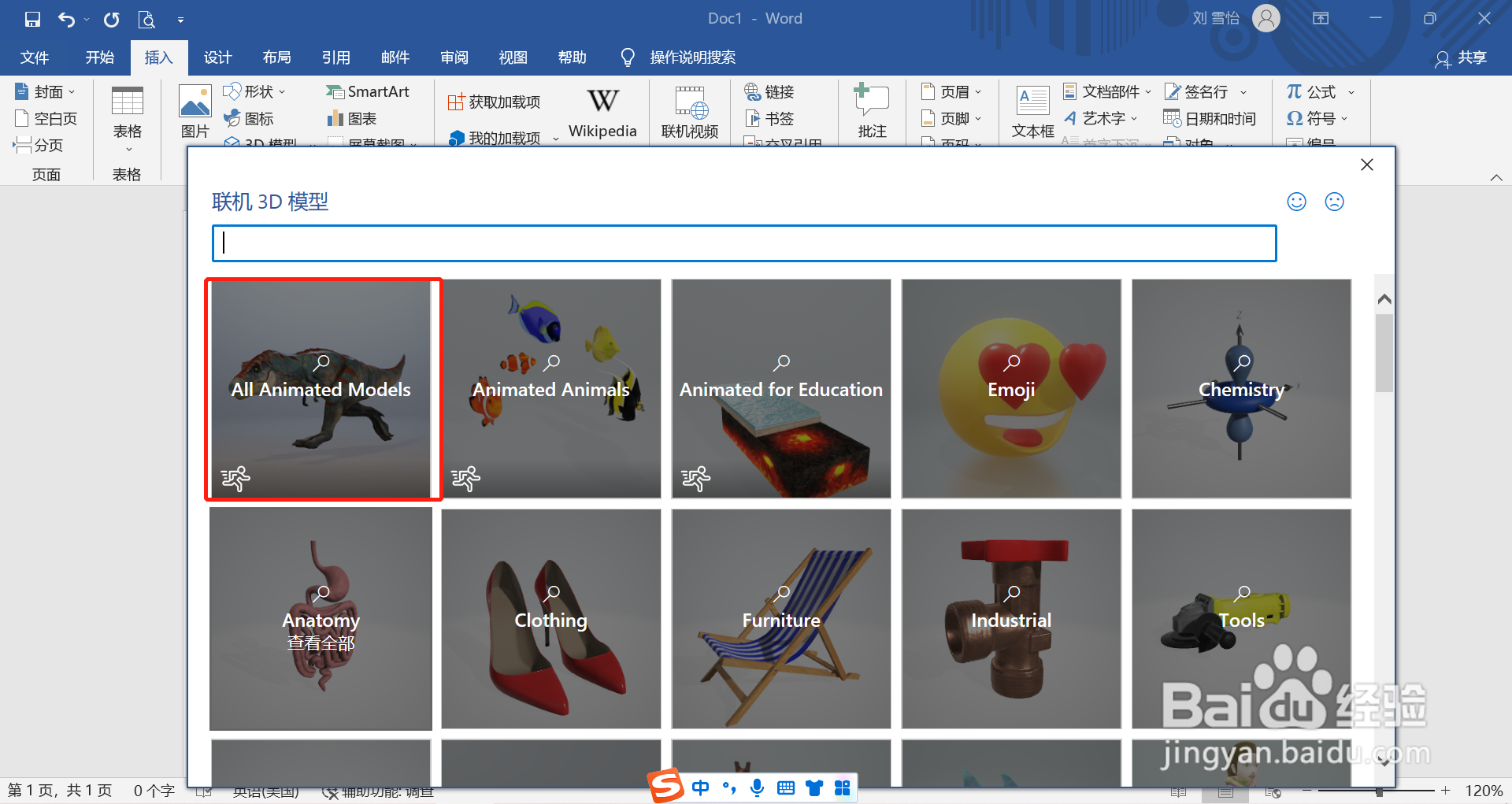1512x804 pixels.
Task: Open the Tools category
Action: click(x=1241, y=619)
